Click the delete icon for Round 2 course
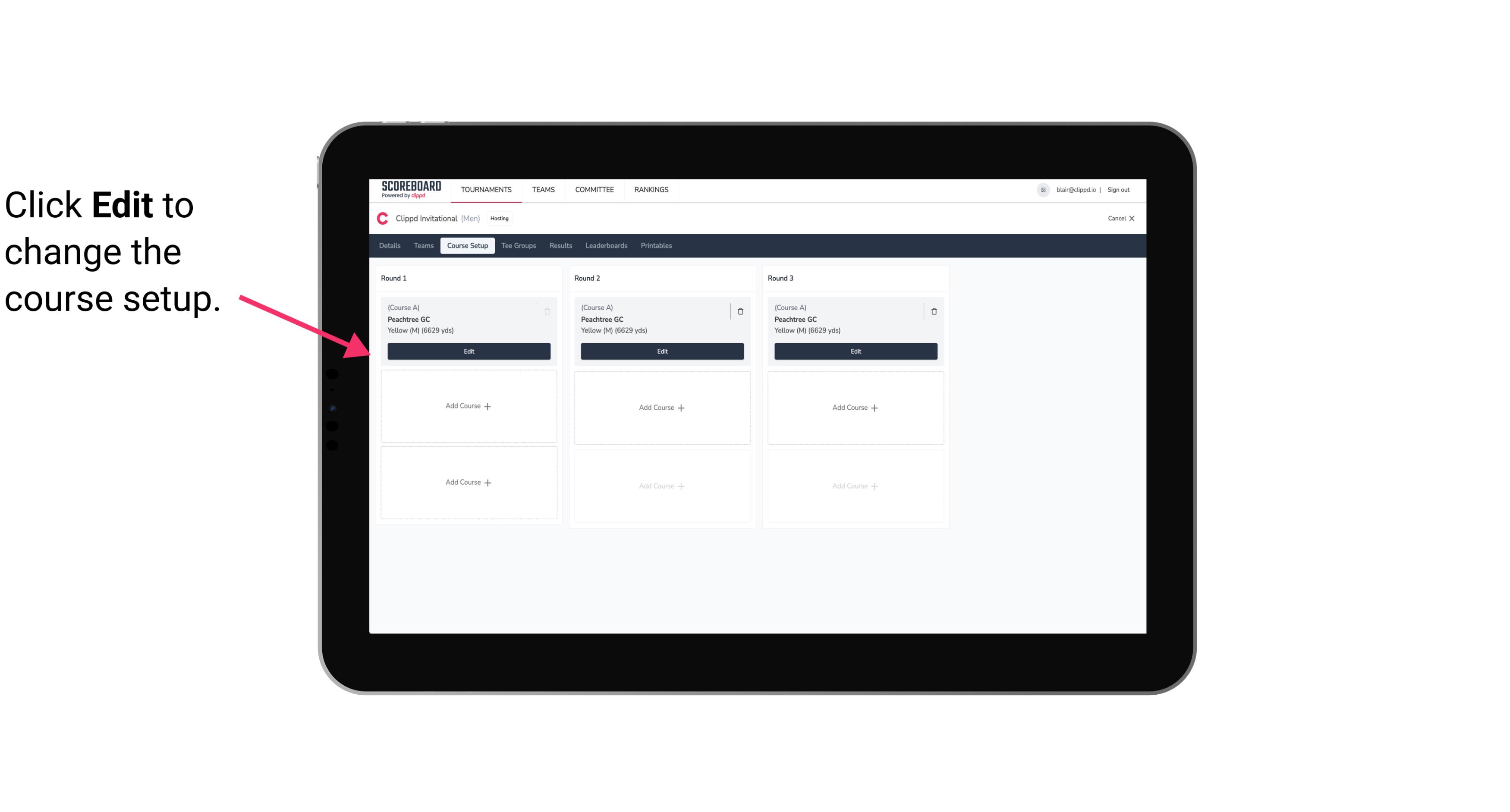 click(x=740, y=310)
